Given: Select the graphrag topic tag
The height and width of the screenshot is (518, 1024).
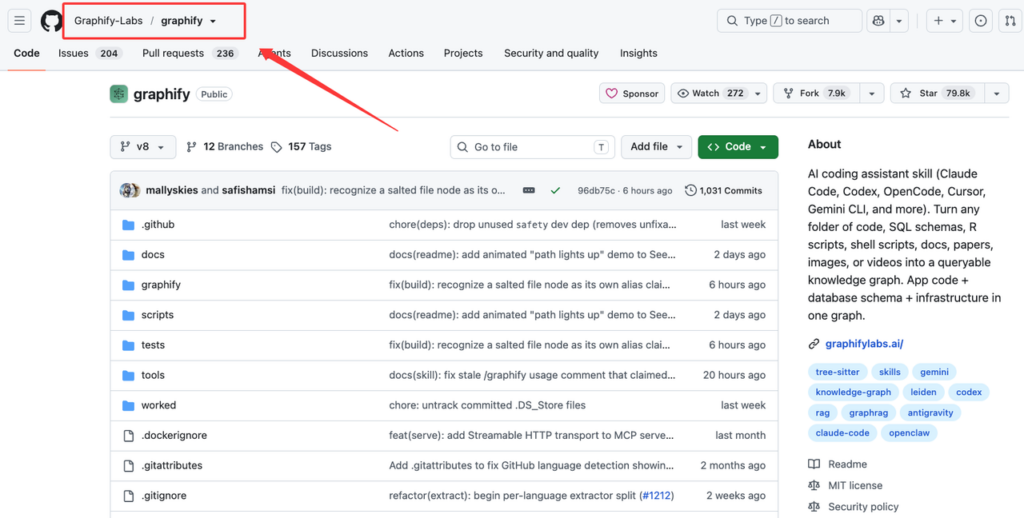Looking at the screenshot, I should click(x=868, y=412).
